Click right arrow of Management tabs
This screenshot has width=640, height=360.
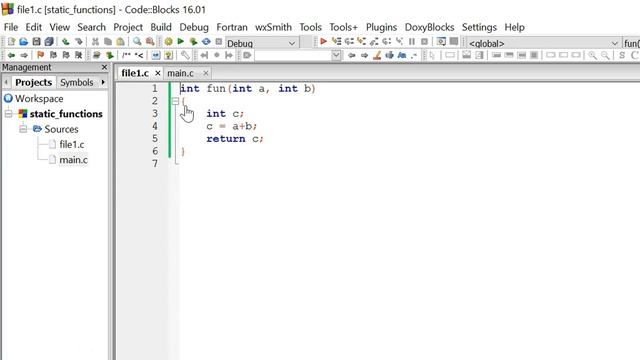[x=103, y=82]
